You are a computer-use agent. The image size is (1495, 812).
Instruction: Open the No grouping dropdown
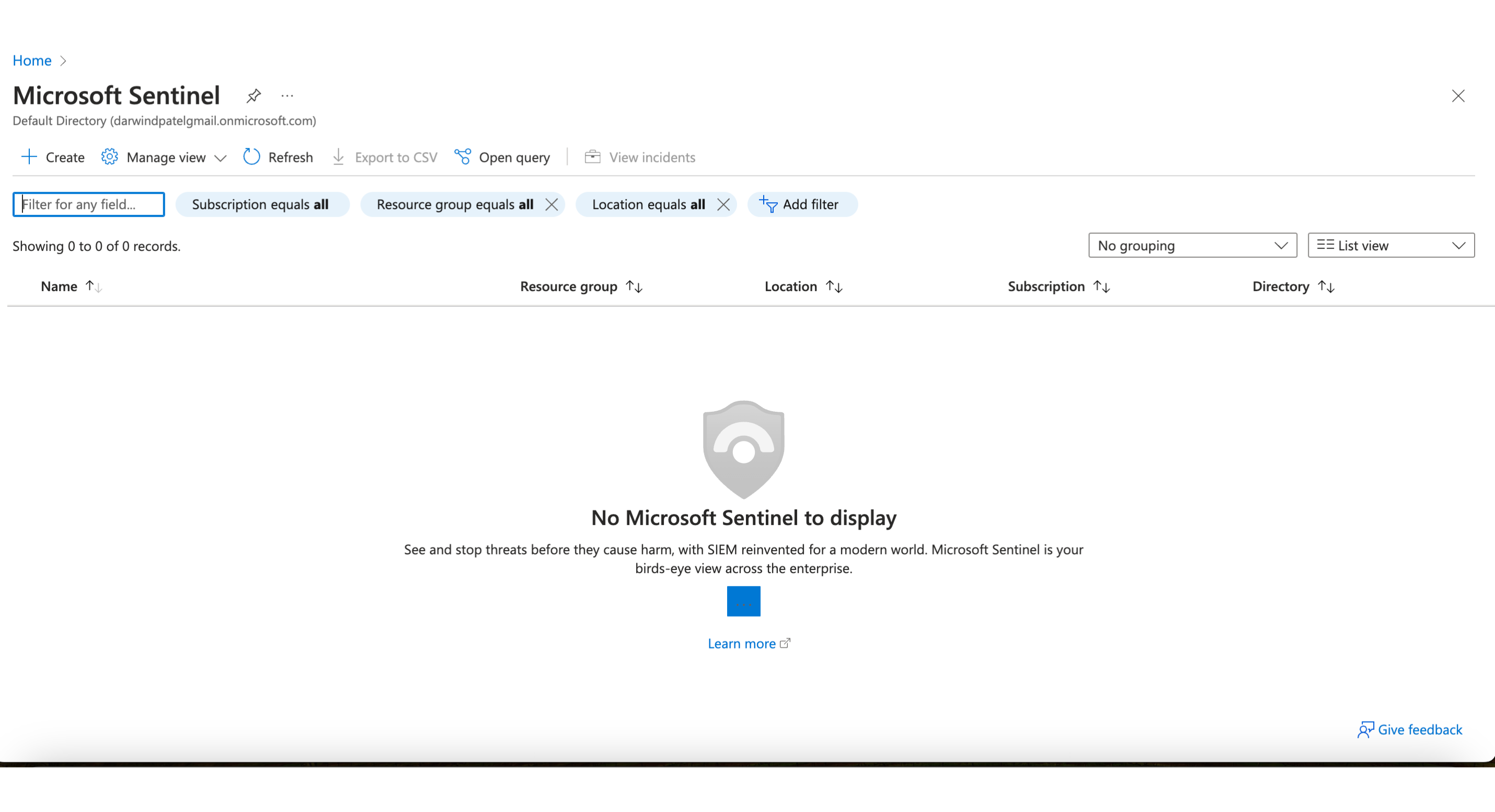point(1192,246)
